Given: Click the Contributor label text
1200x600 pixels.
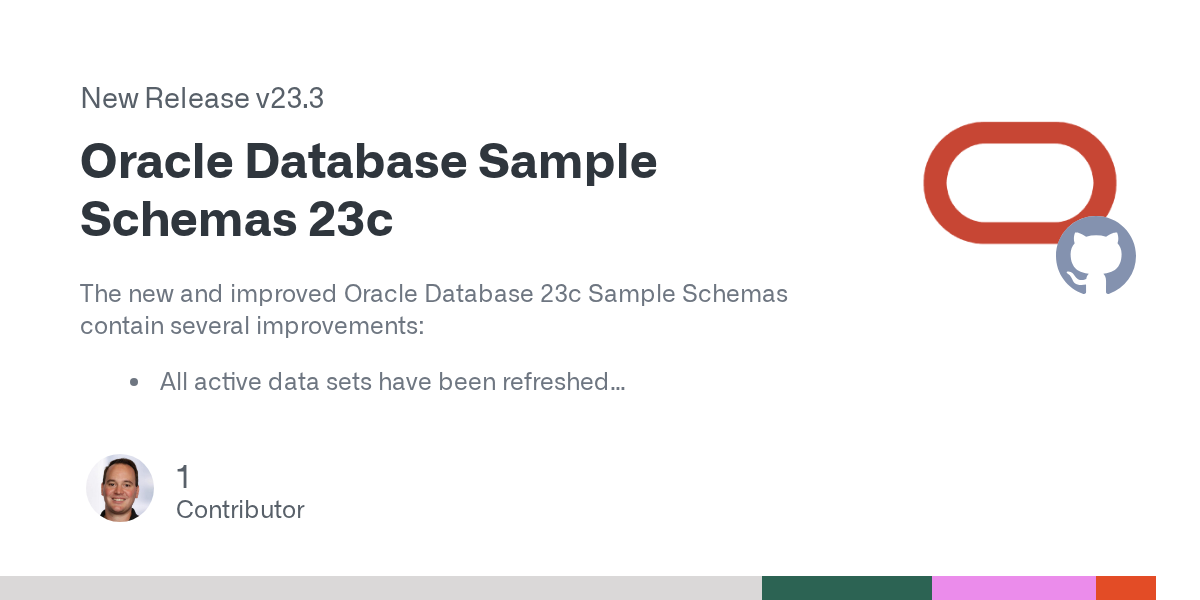Looking at the screenshot, I should click(x=240, y=509).
